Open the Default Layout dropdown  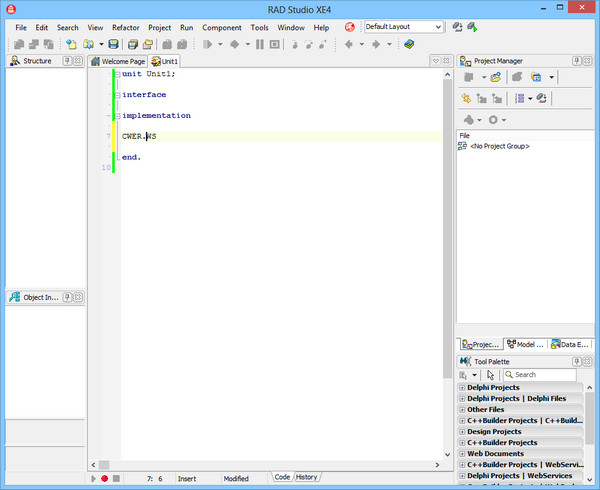438,27
